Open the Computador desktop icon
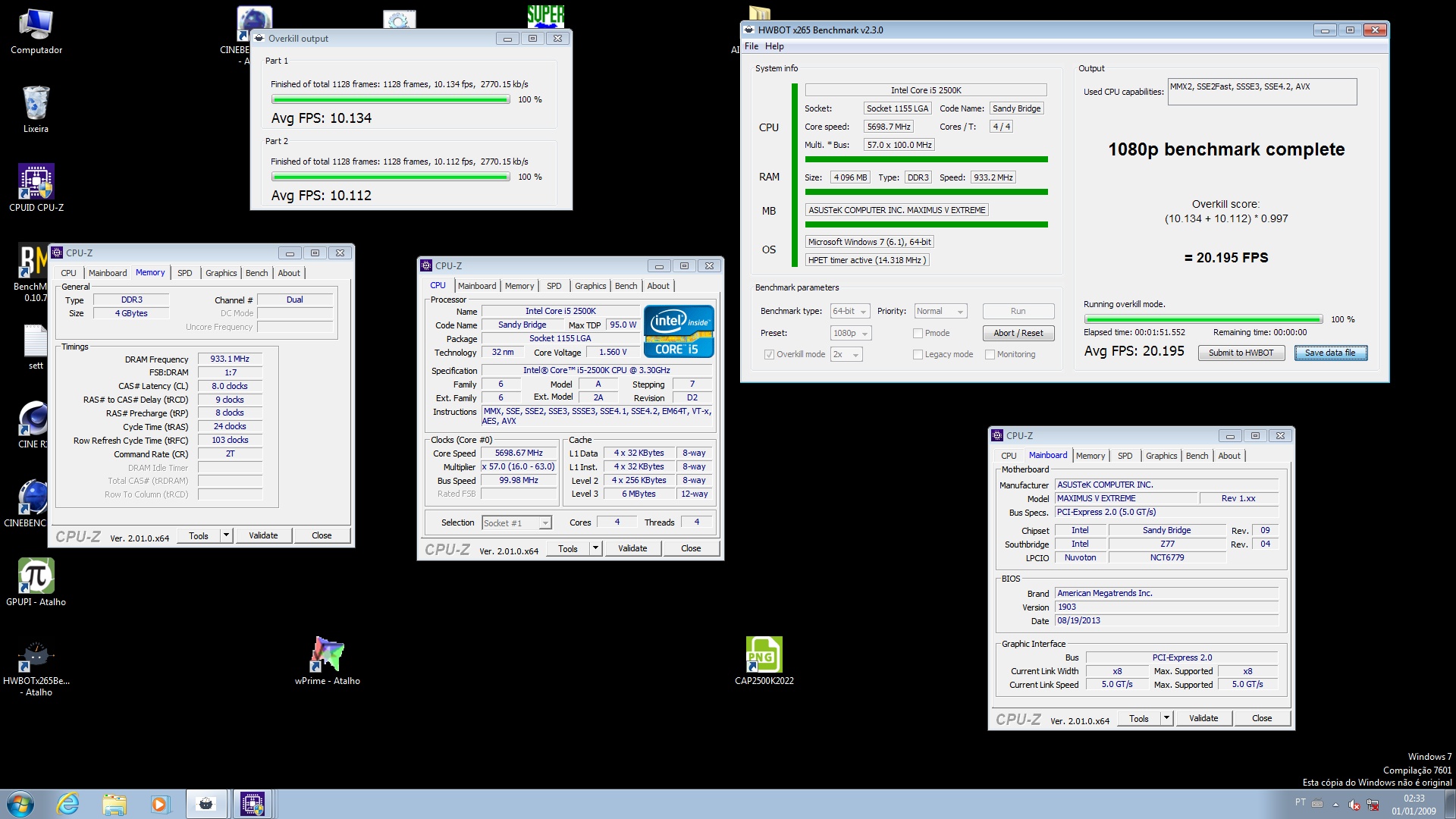The image size is (1456, 819). (36, 32)
